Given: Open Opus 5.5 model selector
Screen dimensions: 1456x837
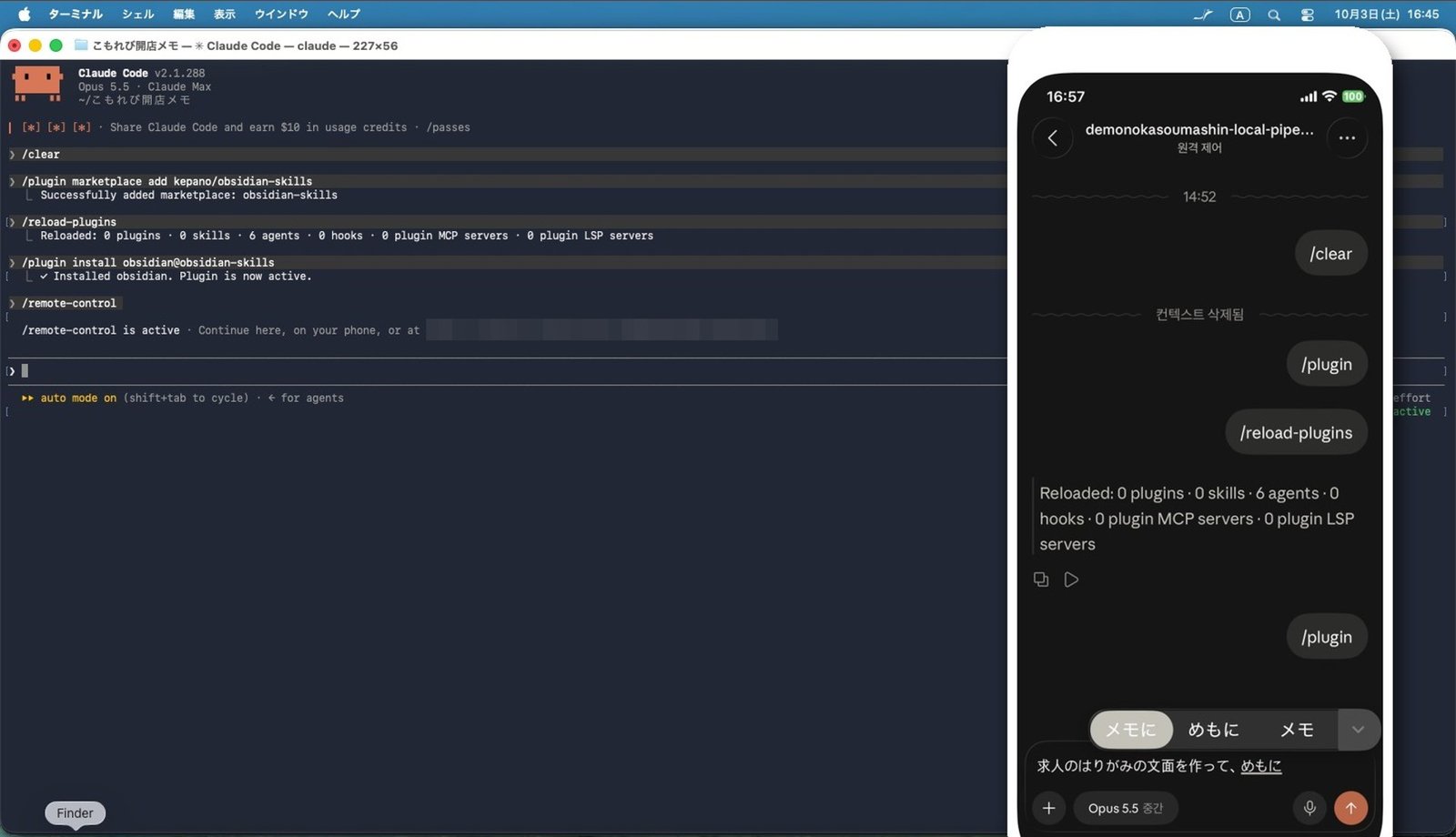Looking at the screenshot, I should click(1126, 808).
